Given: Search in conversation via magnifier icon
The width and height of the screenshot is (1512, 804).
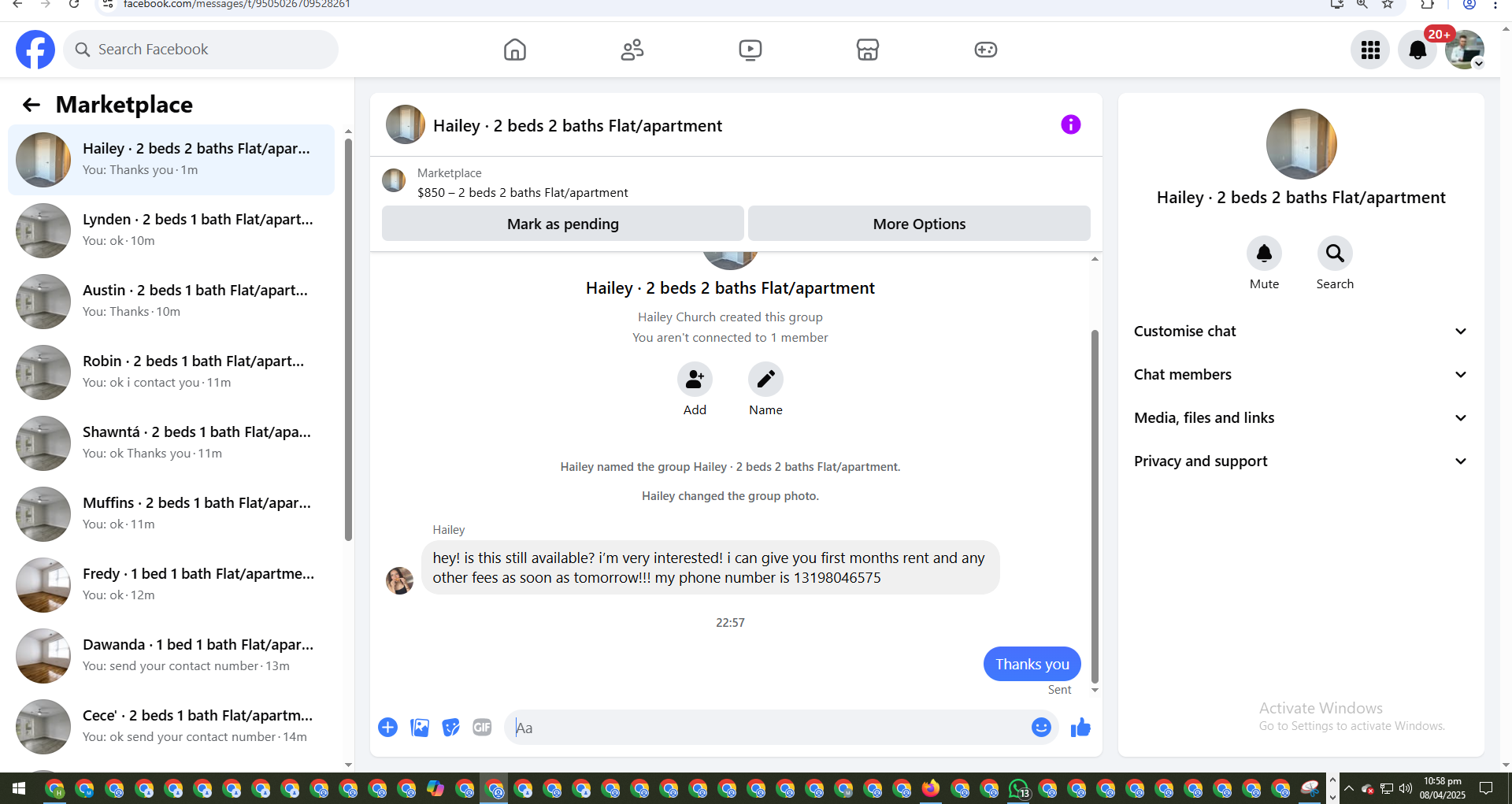Looking at the screenshot, I should pyautogui.click(x=1335, y=254).
